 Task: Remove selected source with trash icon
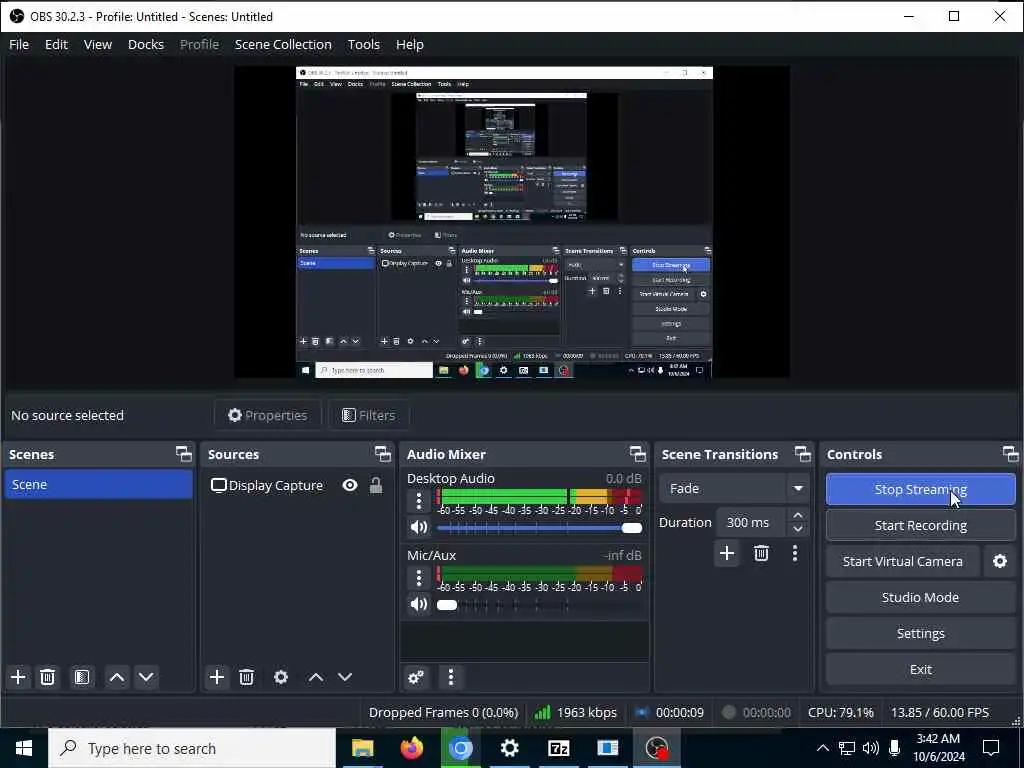(x=246, y=677)
